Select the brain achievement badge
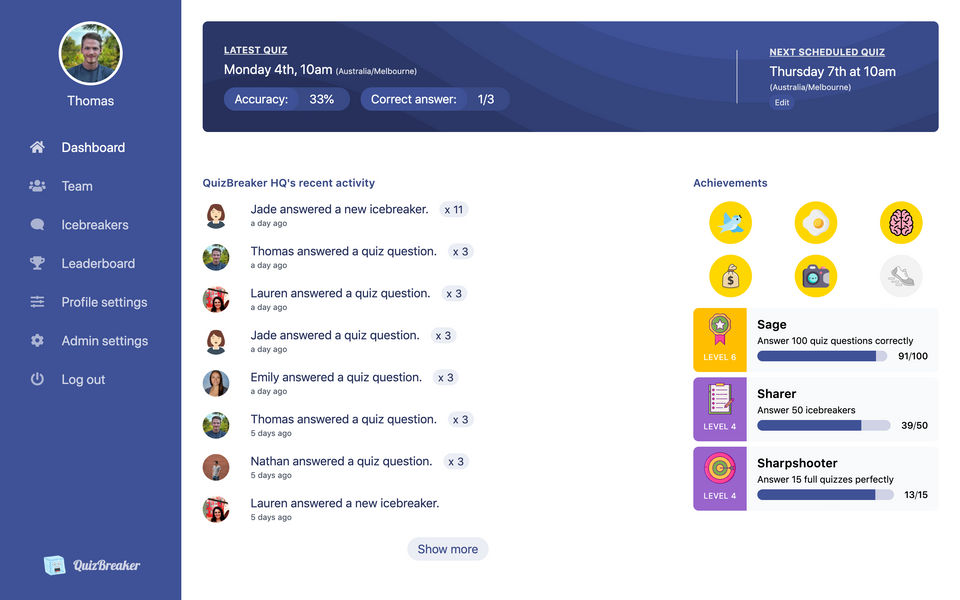960x600 pixels. (901, 223)
